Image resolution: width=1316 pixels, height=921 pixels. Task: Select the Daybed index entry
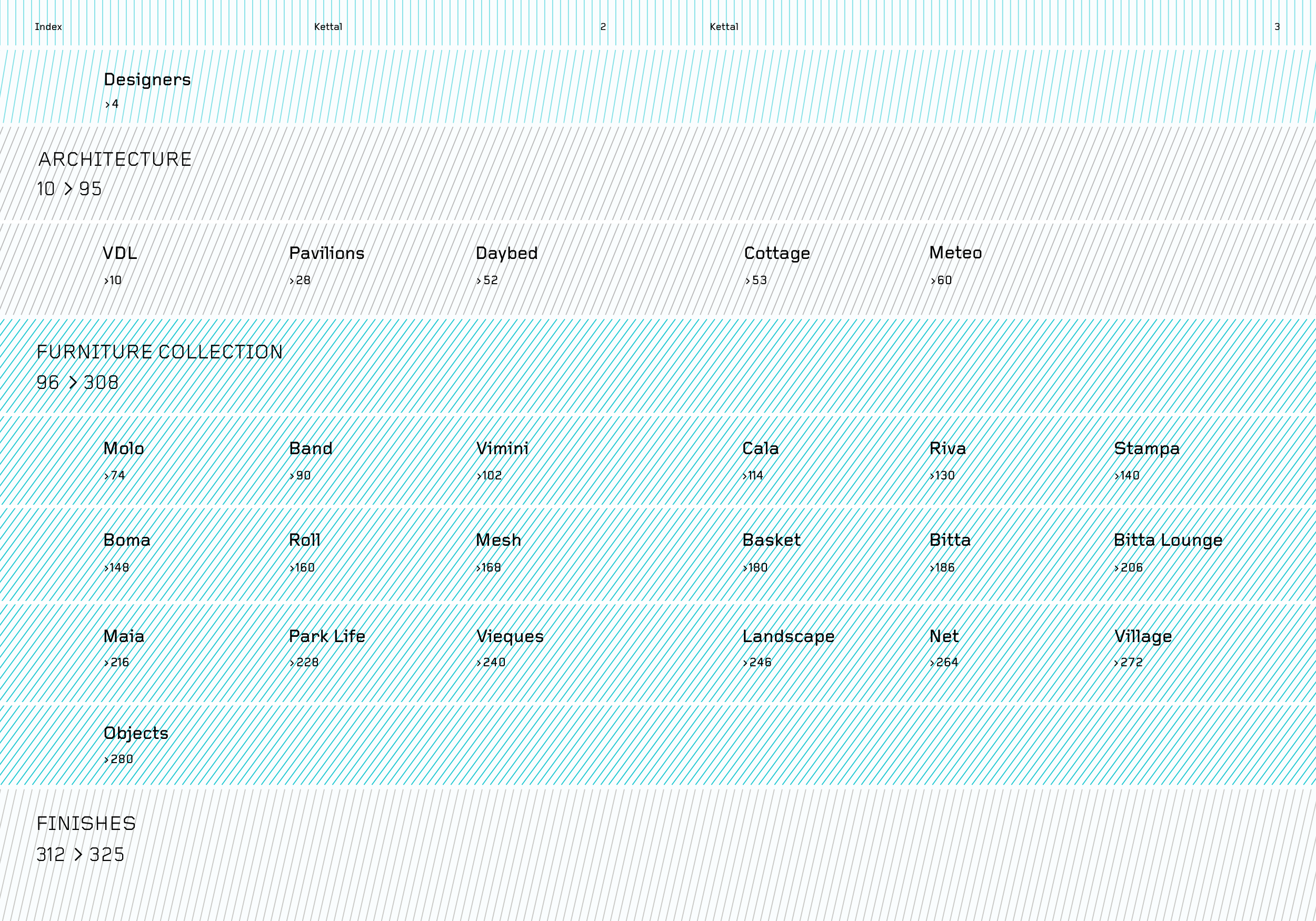(506, 254)
